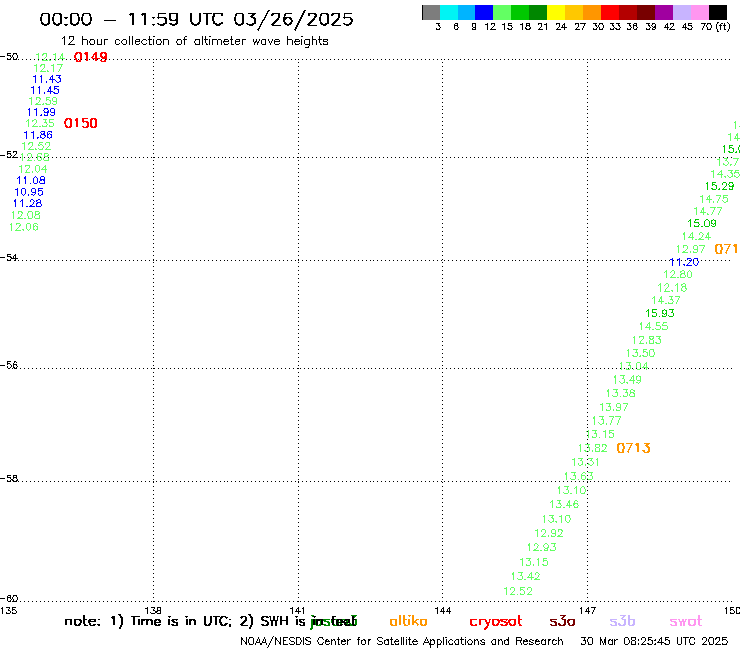Click the longitude axis label 144
Image resolution: width=740 pixels, height=650 pixels.
442,610
